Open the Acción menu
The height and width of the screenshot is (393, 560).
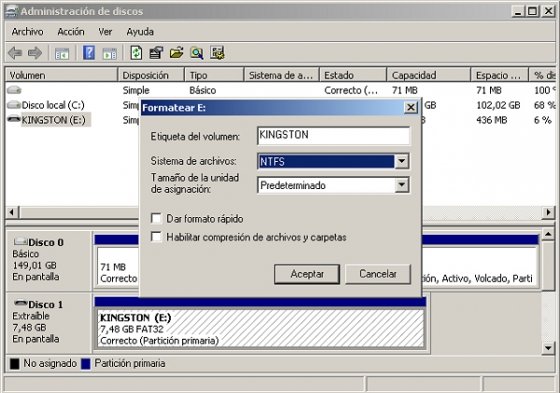[x=71, y=32]
